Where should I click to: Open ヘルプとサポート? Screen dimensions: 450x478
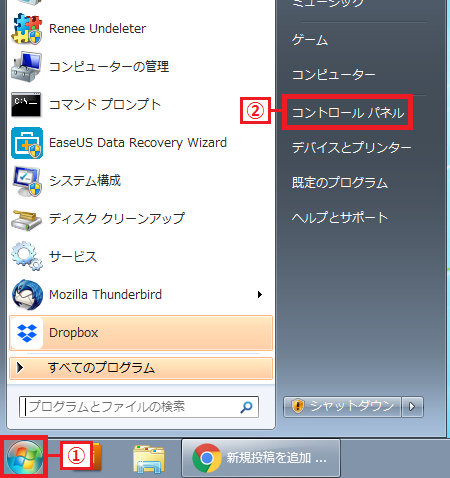(340, 218)
